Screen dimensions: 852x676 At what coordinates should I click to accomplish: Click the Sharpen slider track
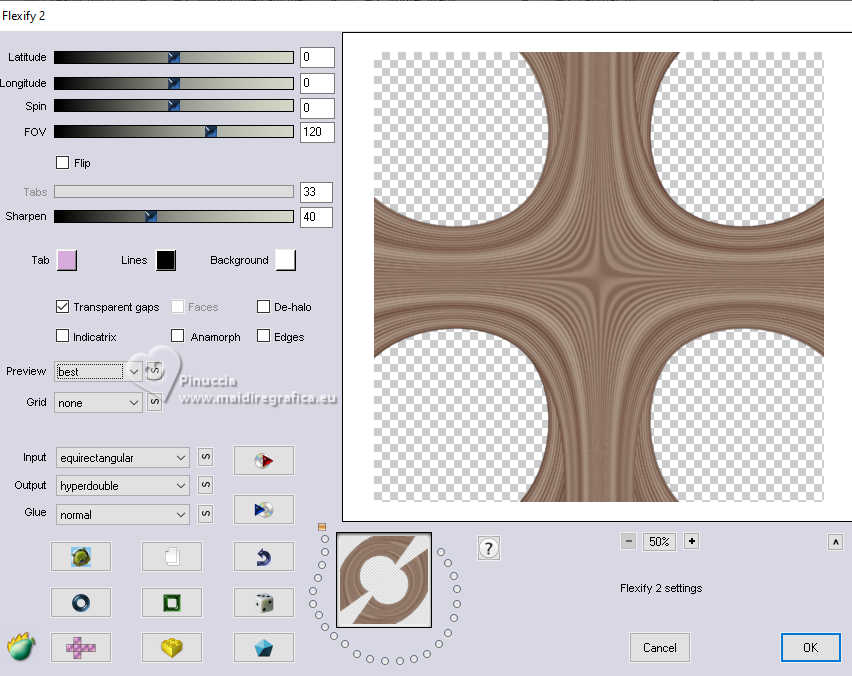(174, 216)
